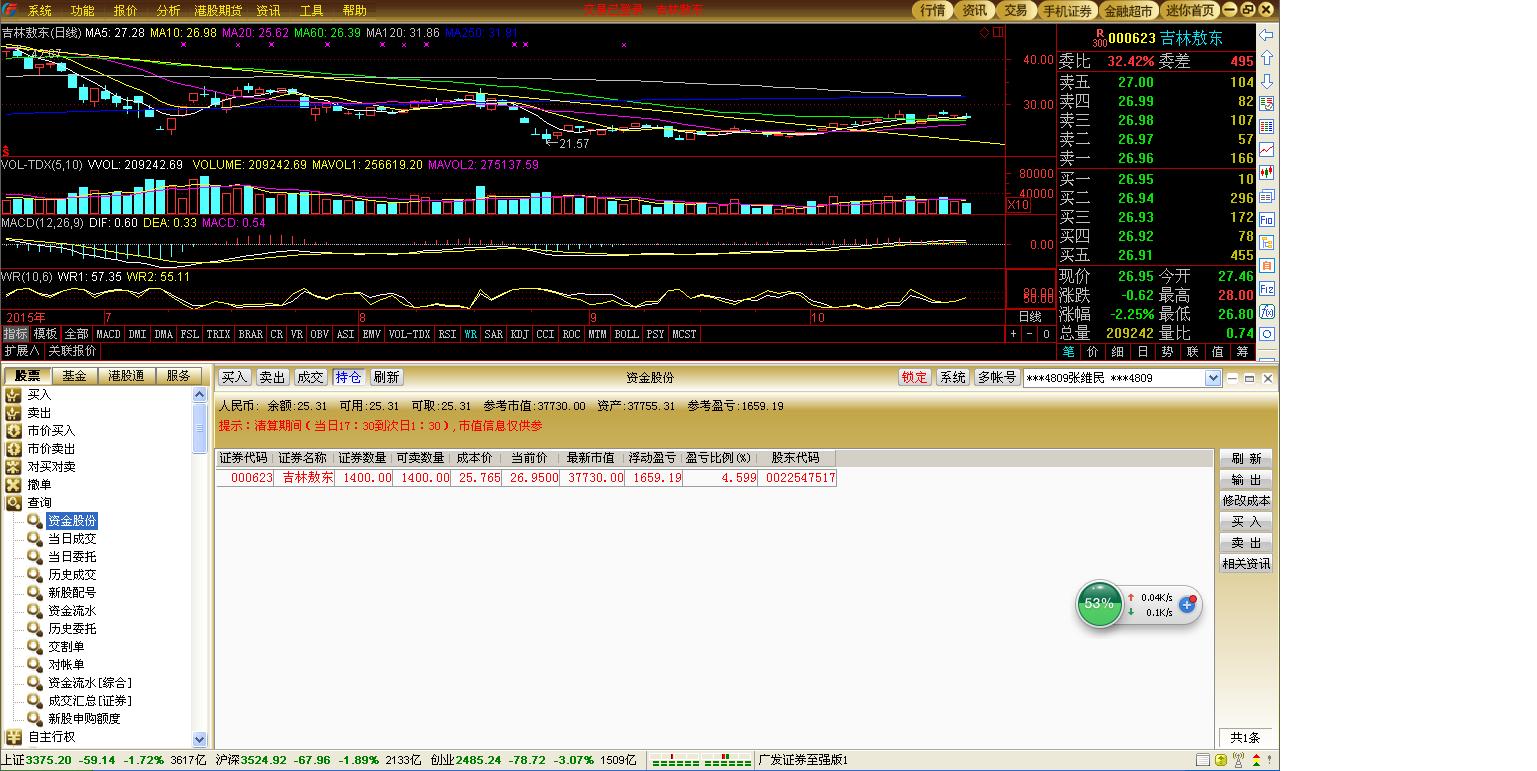This screenshot has width=1537, height=771.
Task: Open the 报价 menu
Action: coord(126,10)
